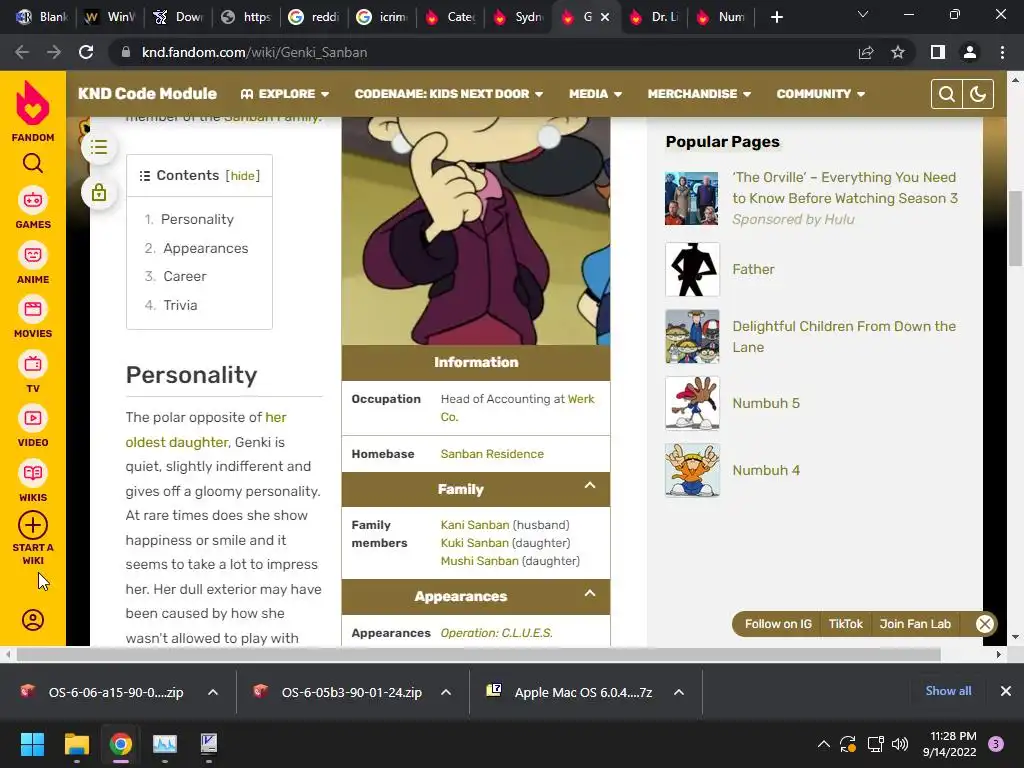Close the downloads bar
Screen dimensions: 1024x768
pos(1006,691)
